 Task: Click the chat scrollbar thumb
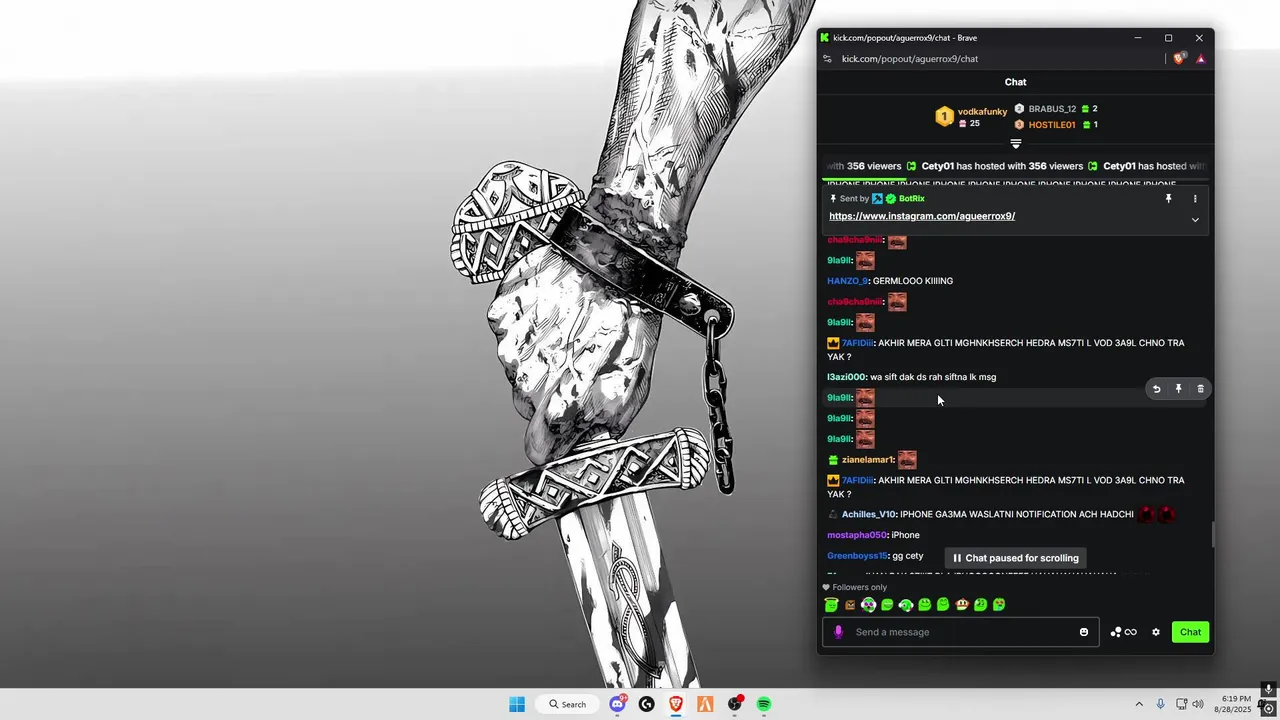(1213, 535)
